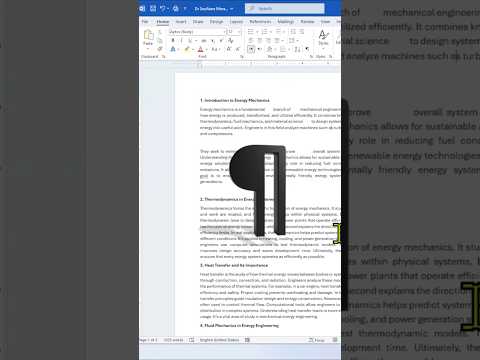Click the highlighted Borders button

[x=251, y=49]
